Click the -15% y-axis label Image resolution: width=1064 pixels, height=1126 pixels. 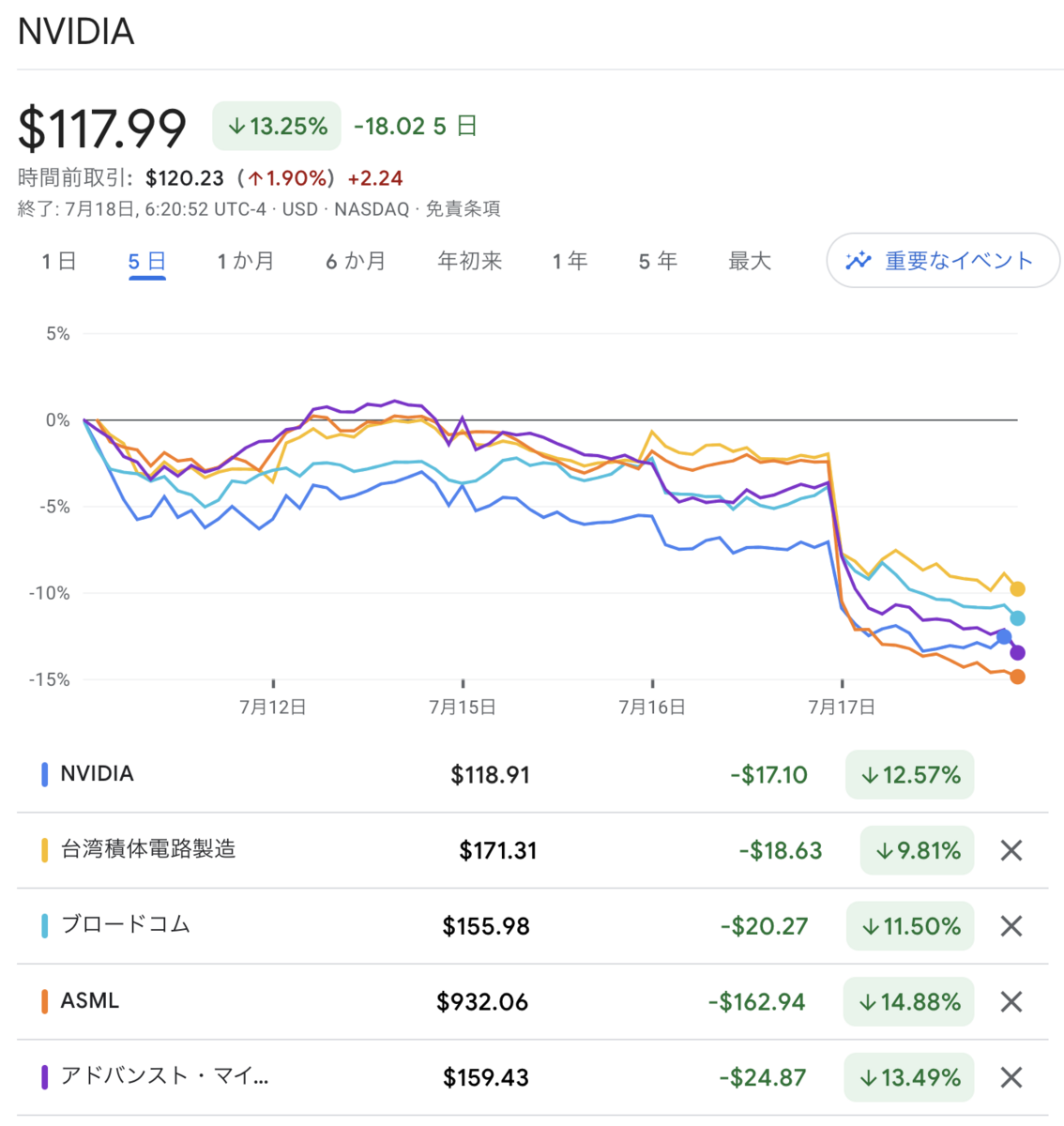(x=49, y=679)
